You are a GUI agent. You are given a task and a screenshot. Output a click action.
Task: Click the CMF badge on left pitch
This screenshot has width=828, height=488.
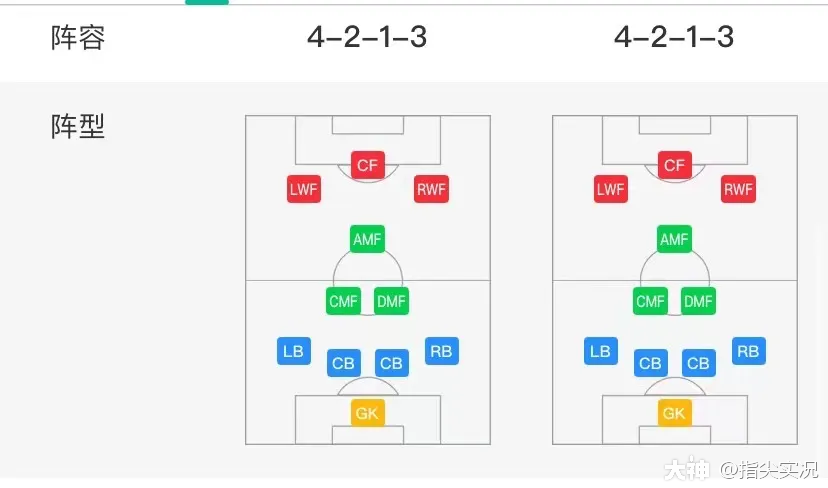(343, 301)
